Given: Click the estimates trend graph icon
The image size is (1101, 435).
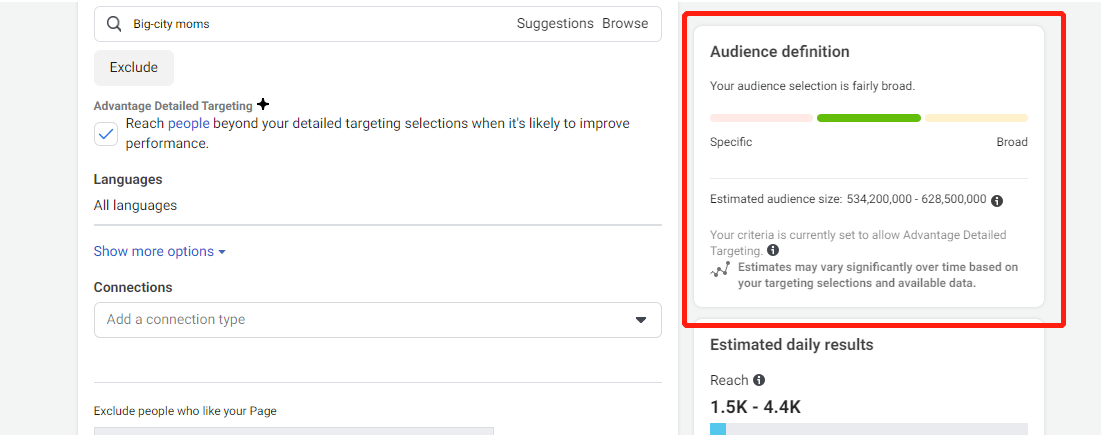Looking at the screenshot, I should [x=720, y=269].
